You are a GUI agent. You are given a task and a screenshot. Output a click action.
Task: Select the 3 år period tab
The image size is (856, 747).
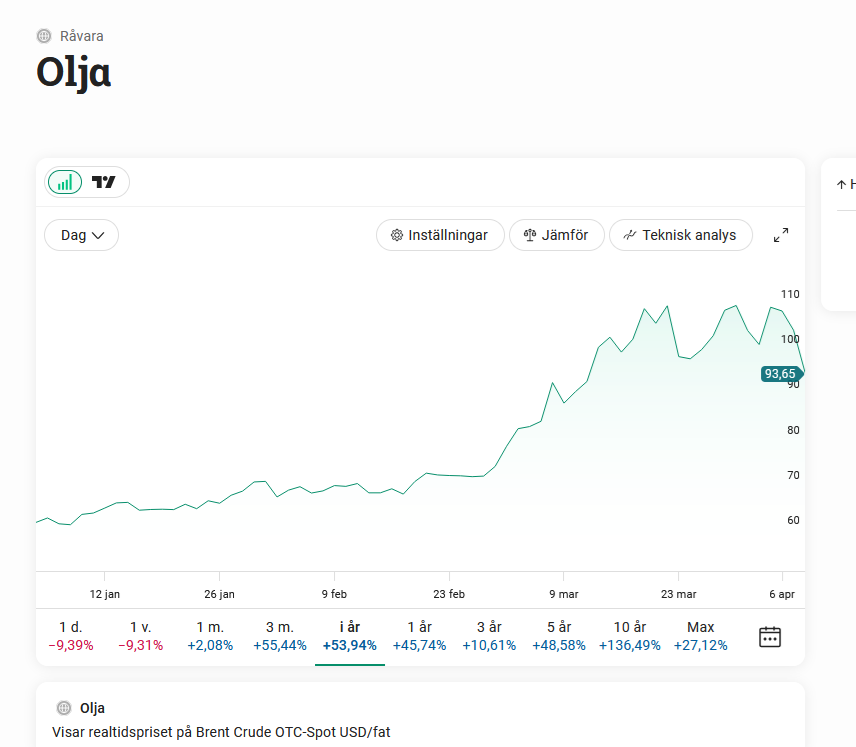click(x=489, y=636)
